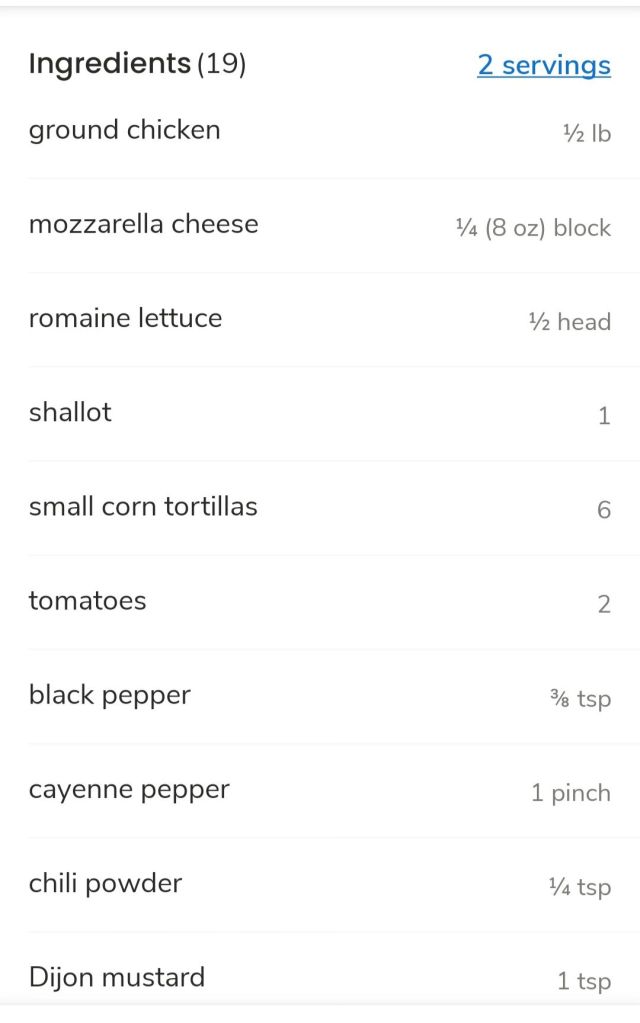Select the chili powder item
This screenshot has width=640, height=1023.
pos(106,883)
